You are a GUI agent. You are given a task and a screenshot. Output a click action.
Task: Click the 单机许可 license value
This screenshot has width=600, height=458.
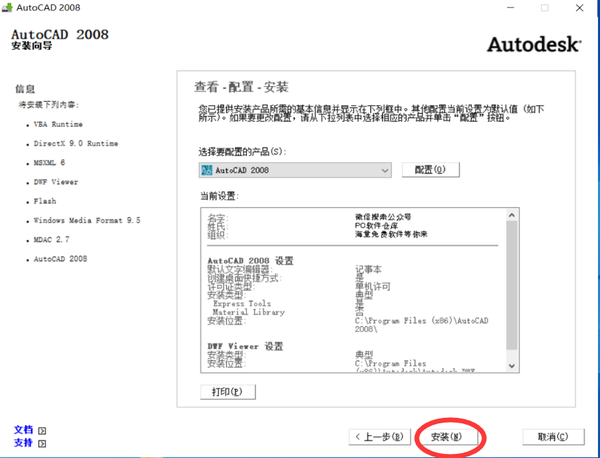pyautogui.click(x=373, y=287)
